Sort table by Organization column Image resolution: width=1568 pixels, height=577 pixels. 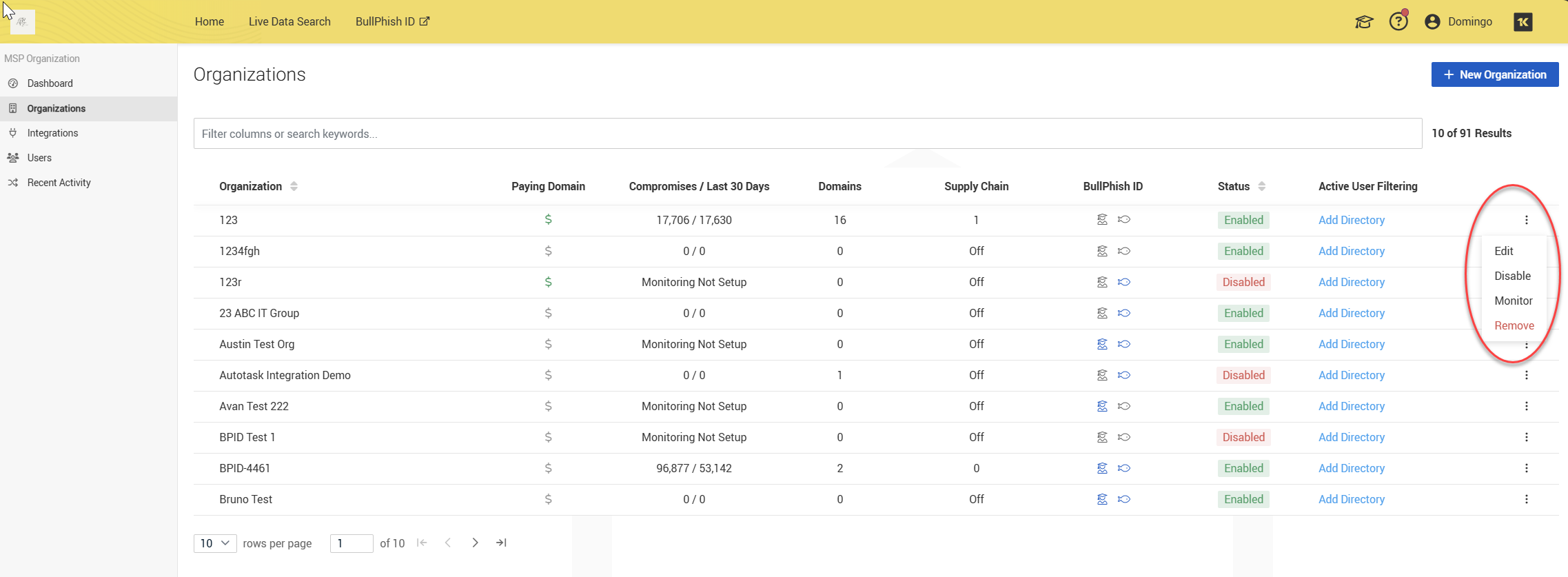click(x=294, y=186)
